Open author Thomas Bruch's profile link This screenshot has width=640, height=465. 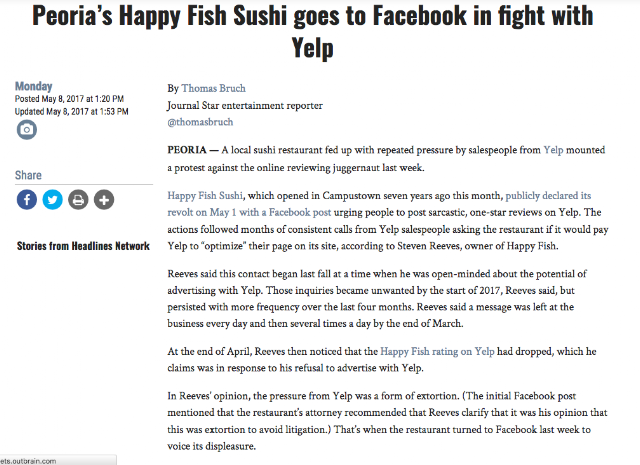pyautogui.click(x=213, y=88)
